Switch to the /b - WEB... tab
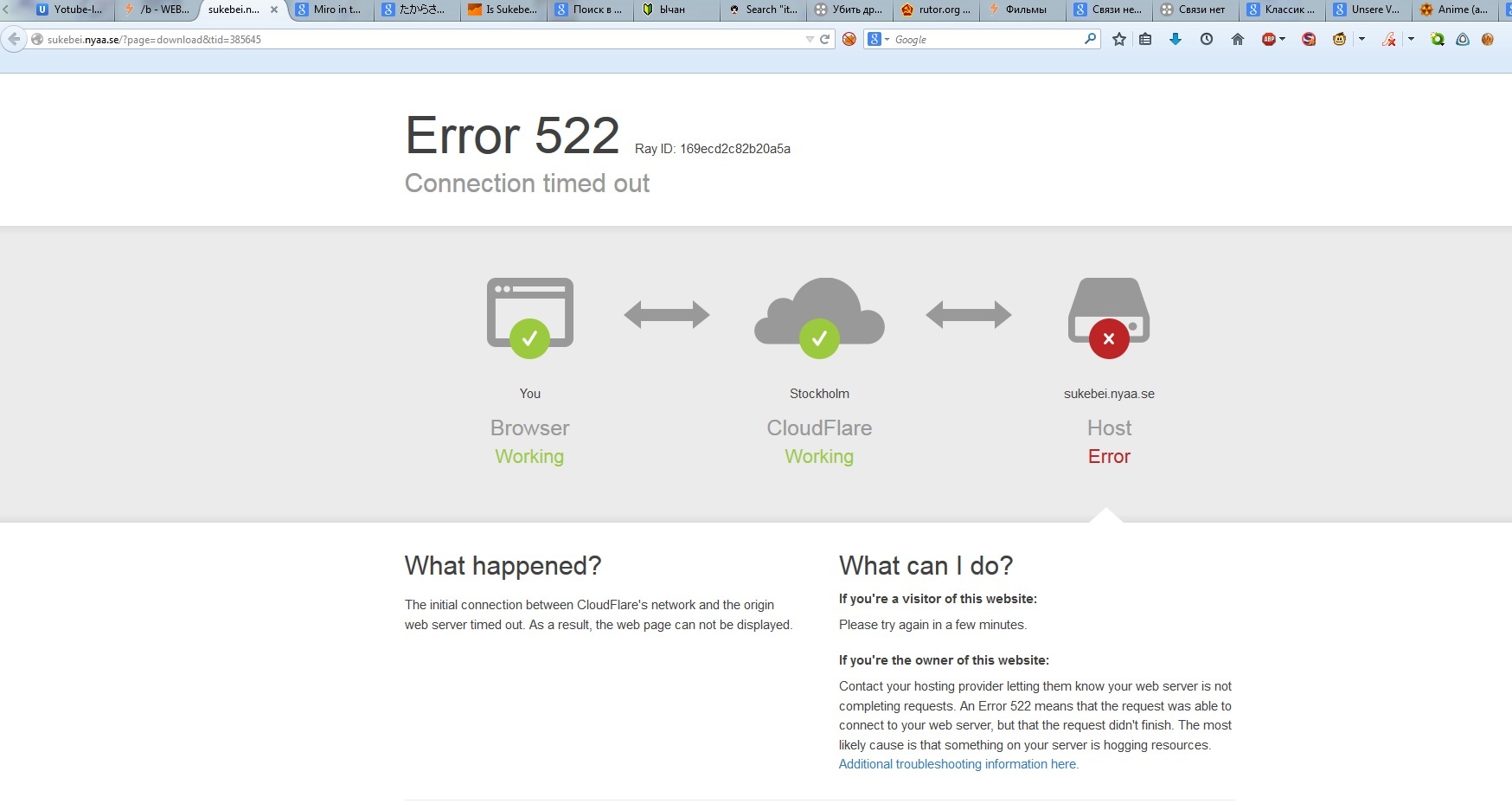 pos(157,10)
